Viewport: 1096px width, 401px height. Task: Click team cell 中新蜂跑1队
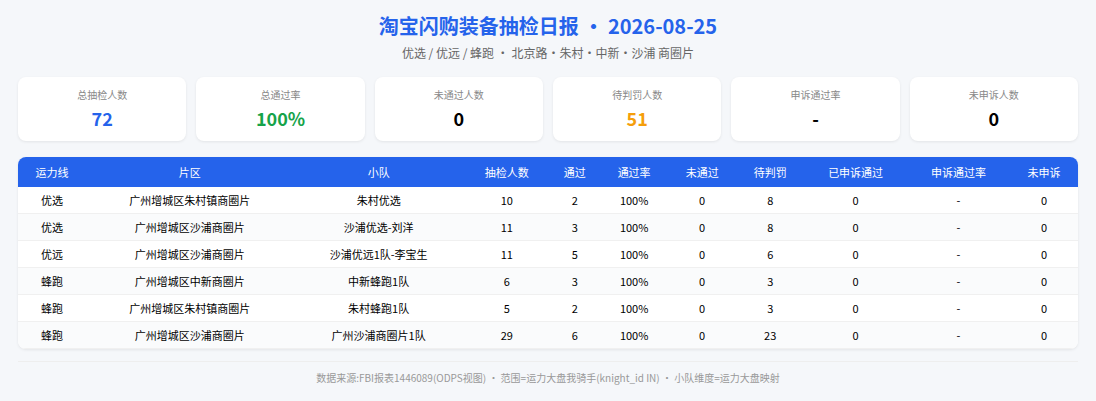[x=378, y=282]
